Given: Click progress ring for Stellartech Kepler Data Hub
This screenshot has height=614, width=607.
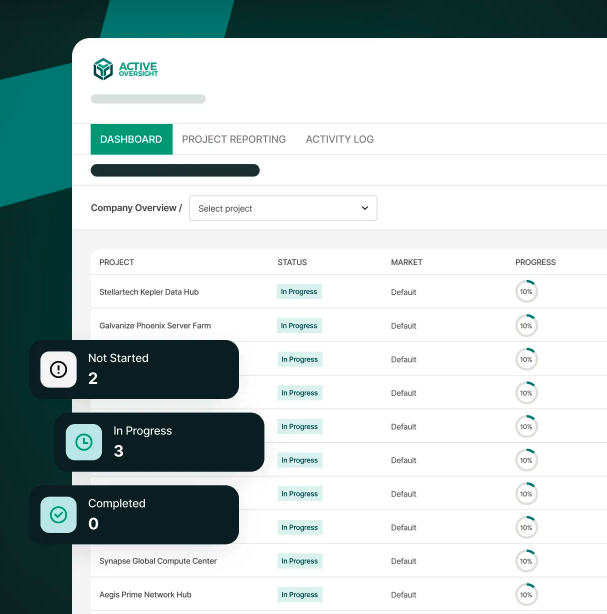Looking at the screenshot, I should pos(526,292).
